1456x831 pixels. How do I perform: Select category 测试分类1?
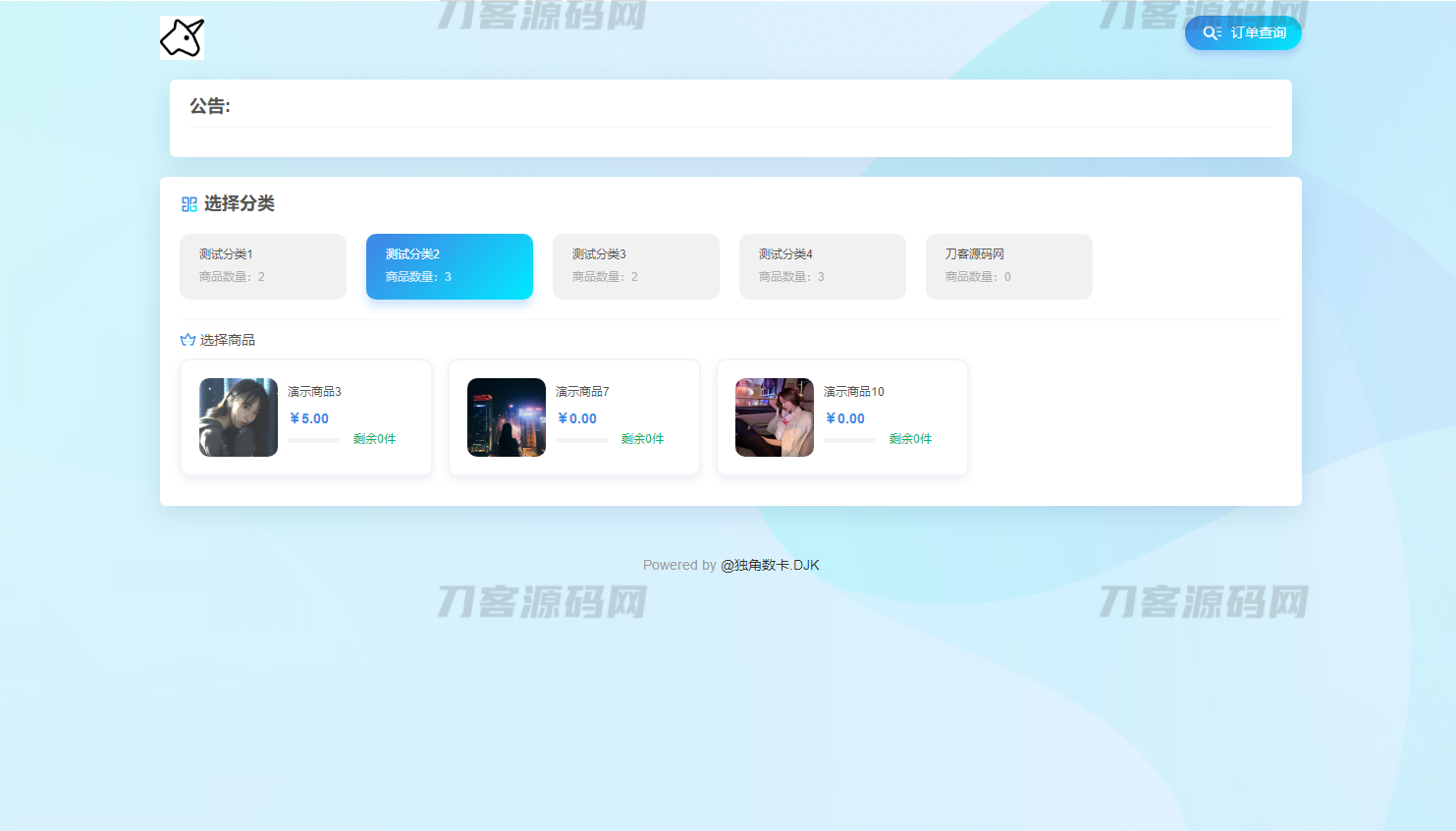(263, 266)
